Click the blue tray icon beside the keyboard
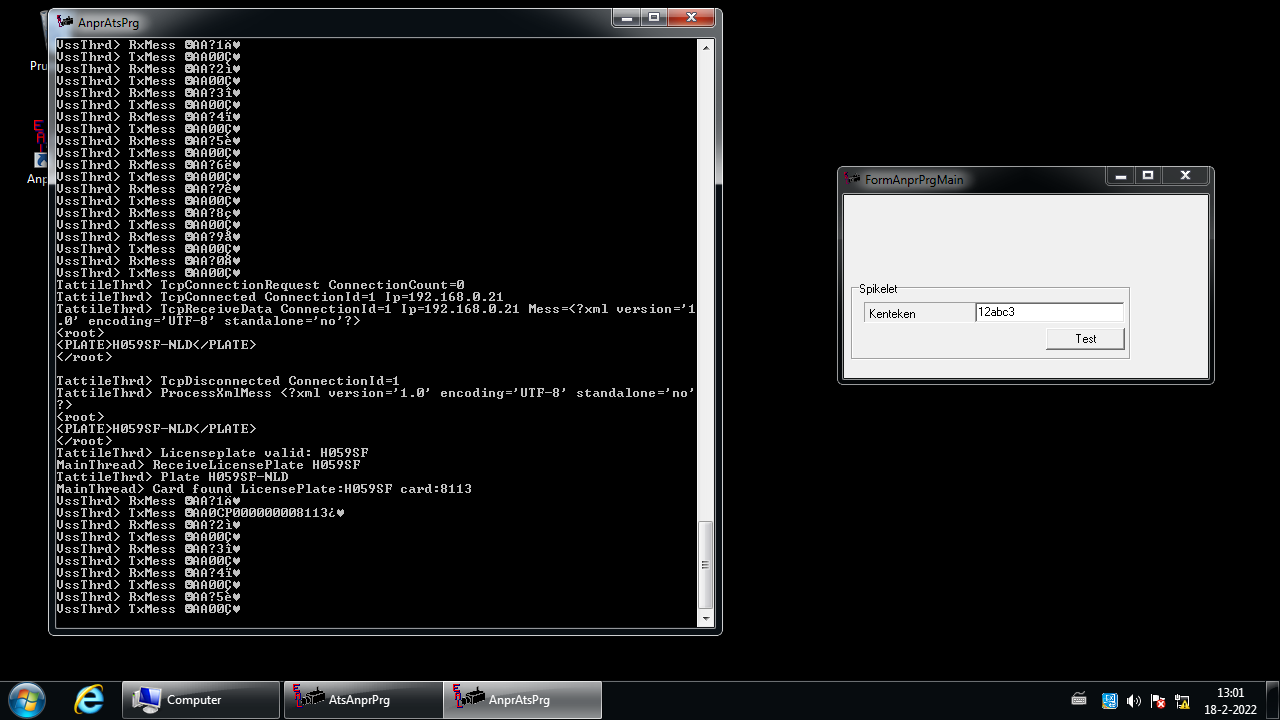Image resolution: width=1280 pixels, height=720 pixels. (1109, 701)
